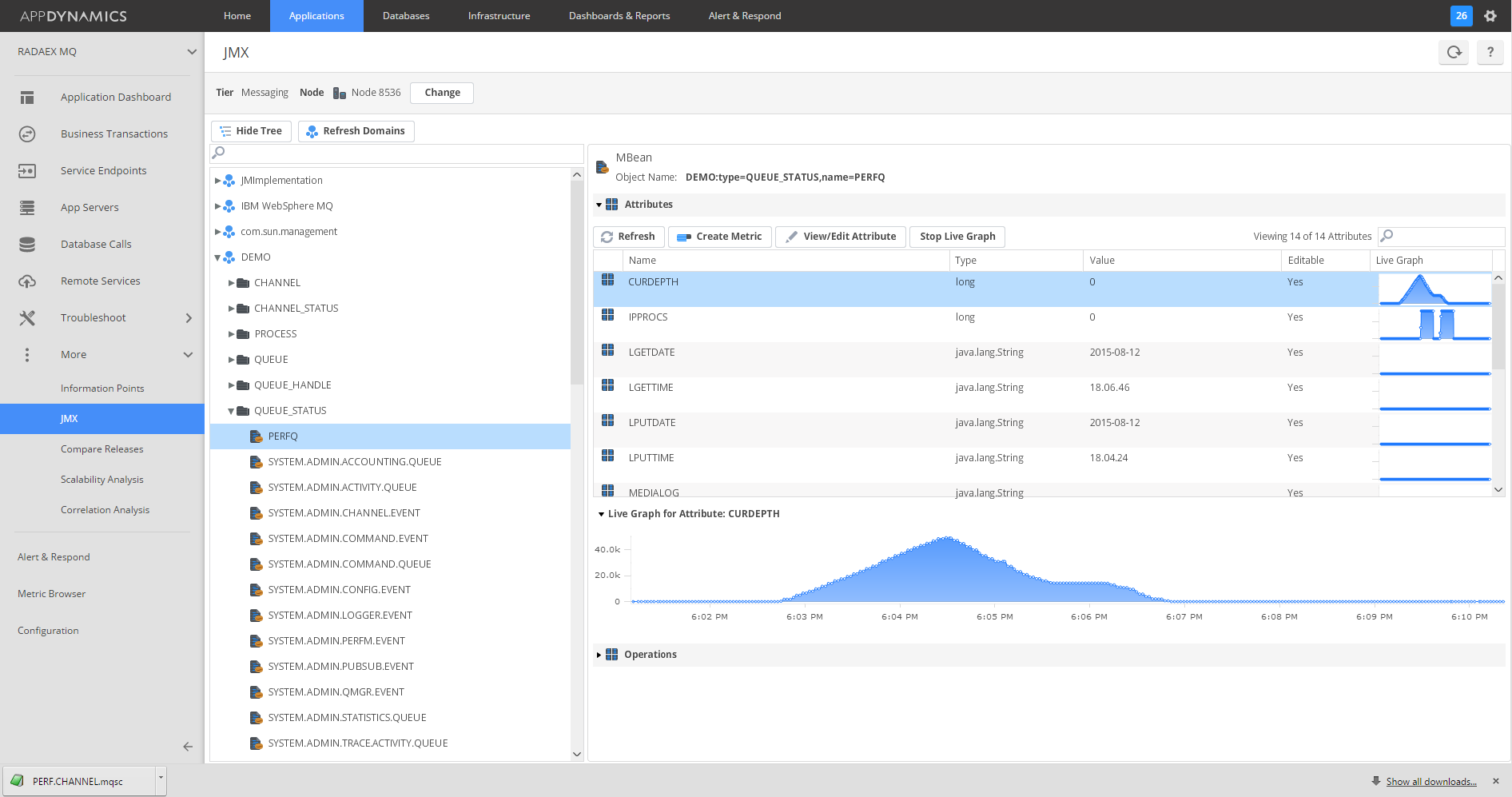Expand the CHANNEL_STATUS folder
The height and width of the screenshot is (797, 1512).
coord(231,309)
